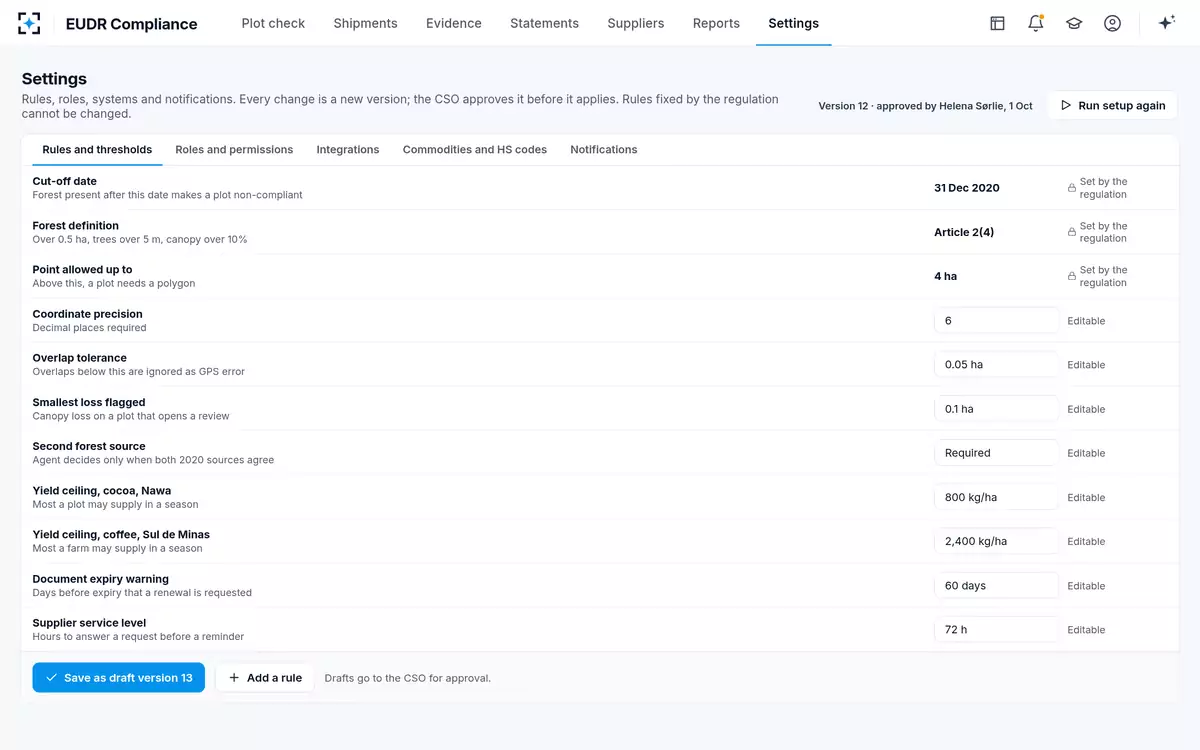Screen dimensions: 1200x750
Task: Switch to the Commodities and HS codes tab
Action: point(475,150)
